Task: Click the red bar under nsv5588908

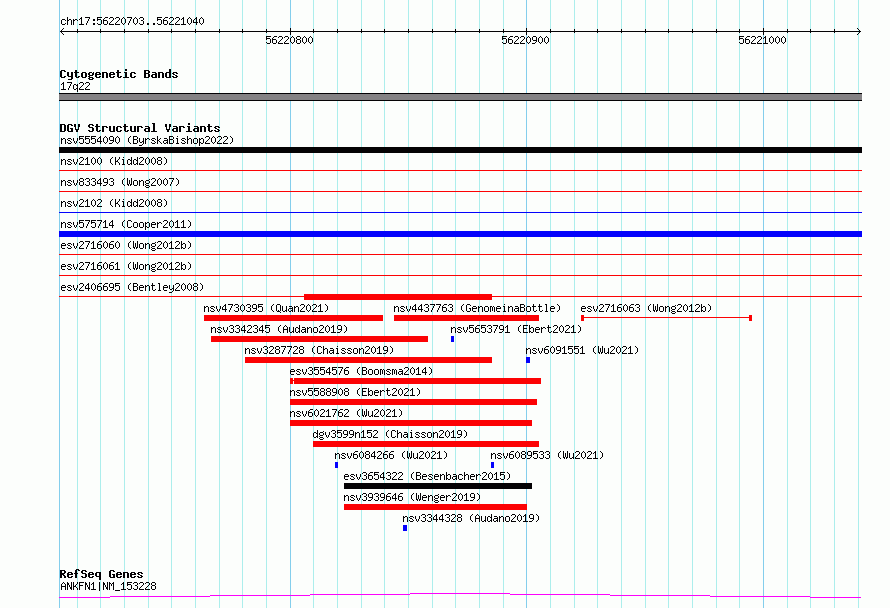Action: coord(413,402)
